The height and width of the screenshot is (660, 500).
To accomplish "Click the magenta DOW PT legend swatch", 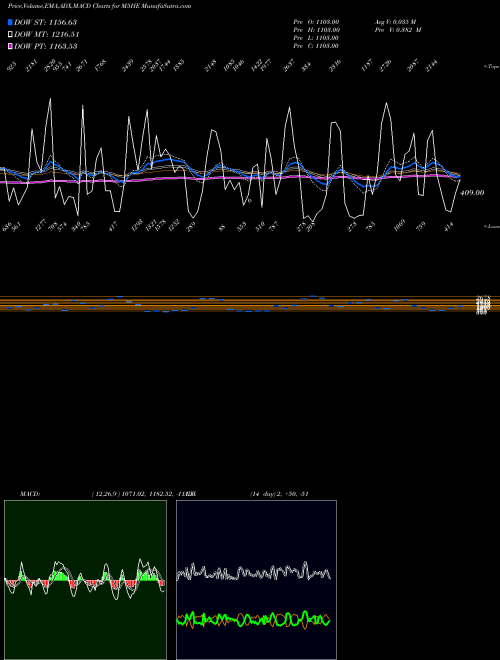I will tap(10, 46).
